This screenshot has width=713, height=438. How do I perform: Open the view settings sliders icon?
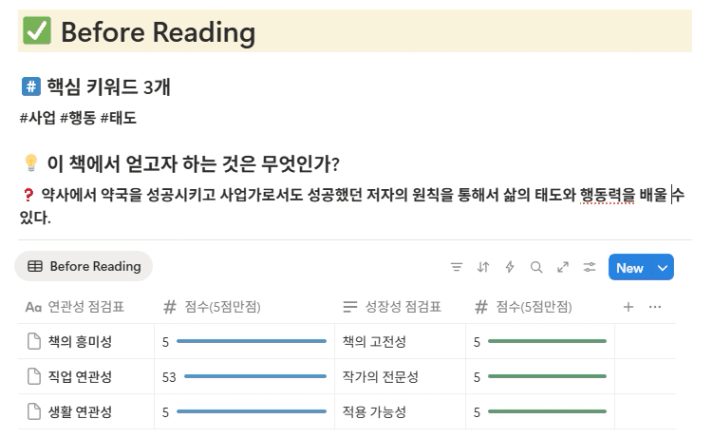click(589, 268)
